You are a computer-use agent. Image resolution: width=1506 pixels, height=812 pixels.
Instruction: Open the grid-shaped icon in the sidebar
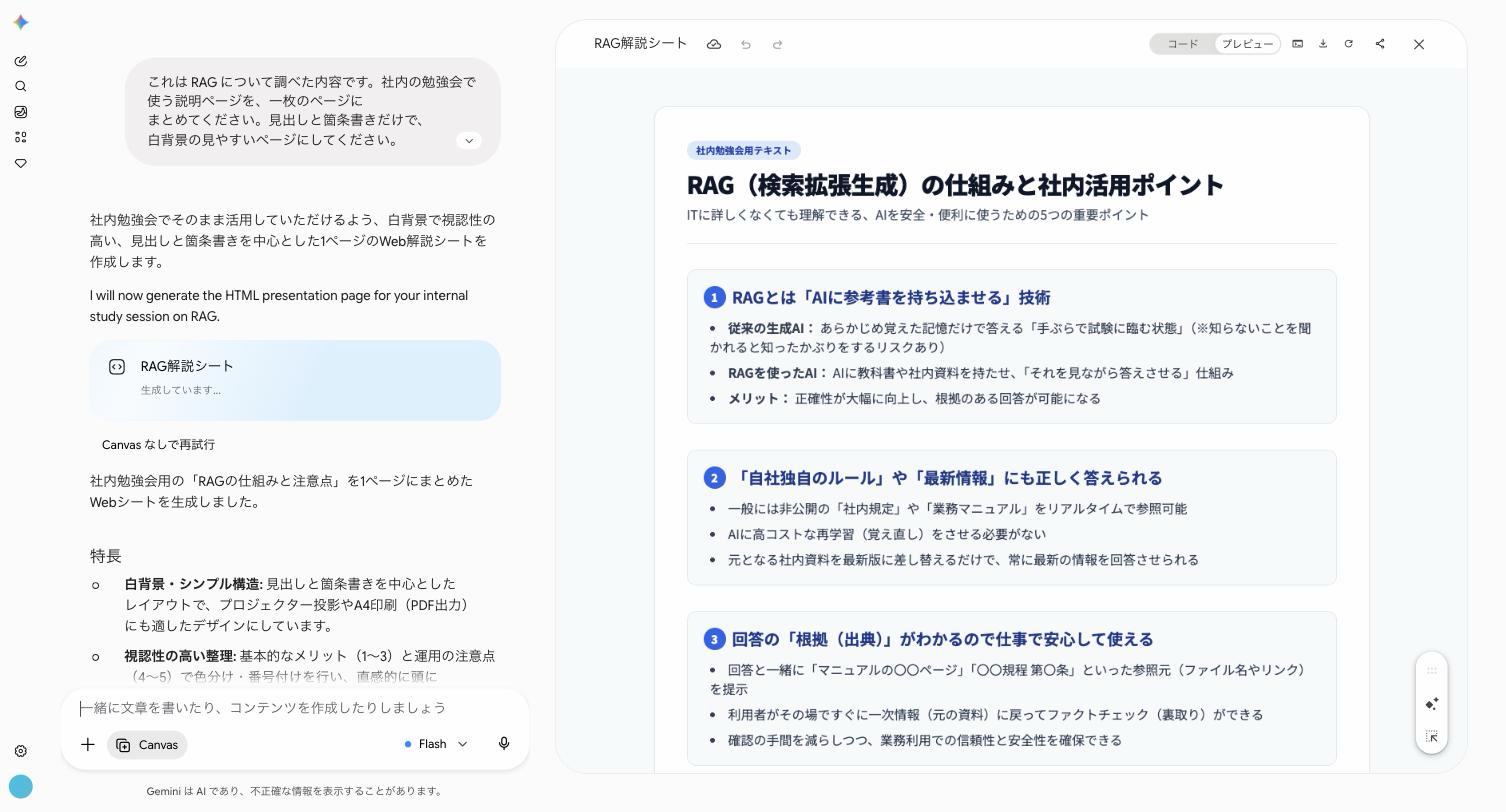point(21,137)
